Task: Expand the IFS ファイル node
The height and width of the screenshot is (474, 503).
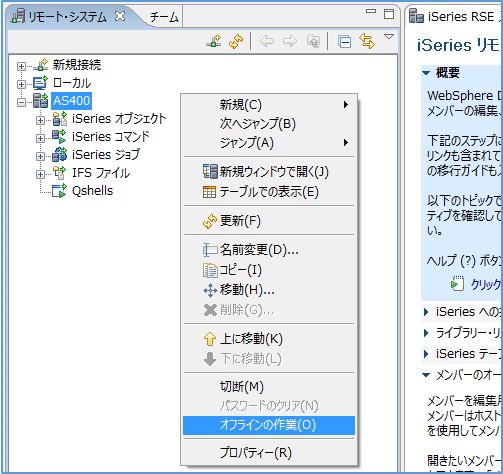Action: tap(40, 174)
